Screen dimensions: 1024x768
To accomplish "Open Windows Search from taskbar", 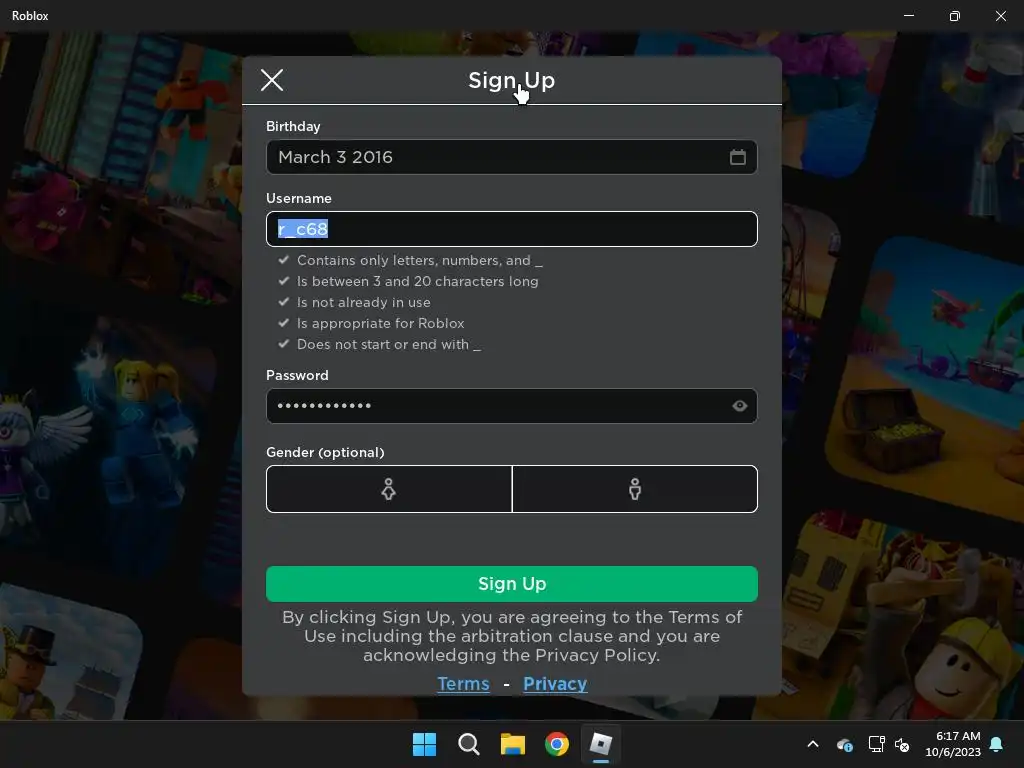I will click(x=468, y=744).
